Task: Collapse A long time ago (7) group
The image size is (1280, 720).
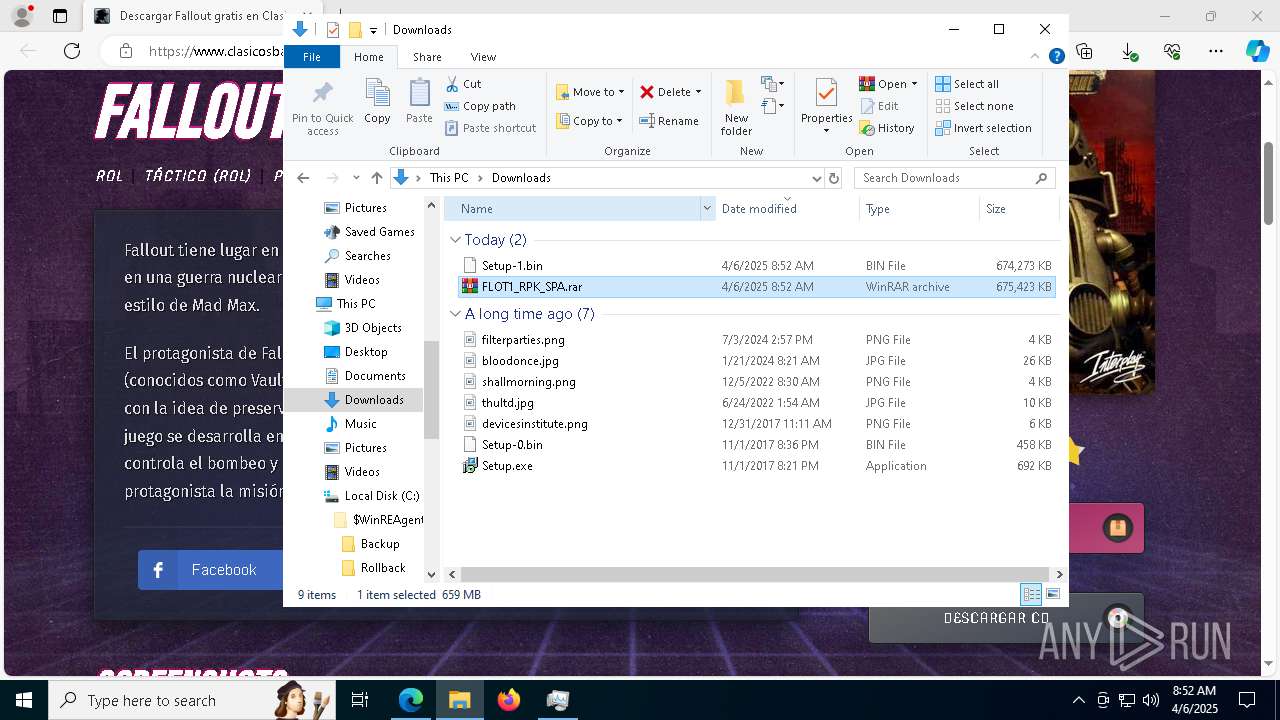Action: click(x=456, y=314)
